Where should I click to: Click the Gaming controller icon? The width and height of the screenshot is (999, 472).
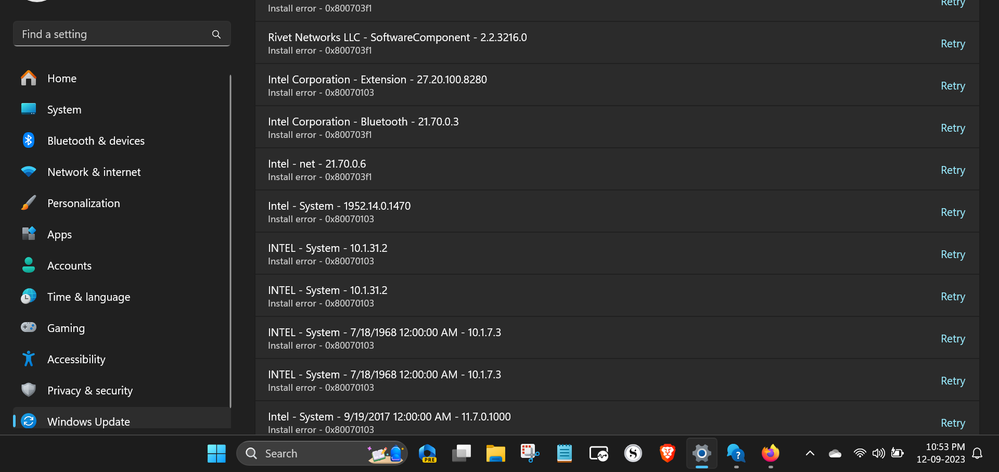pyautogui.click(x=28, y=327)
